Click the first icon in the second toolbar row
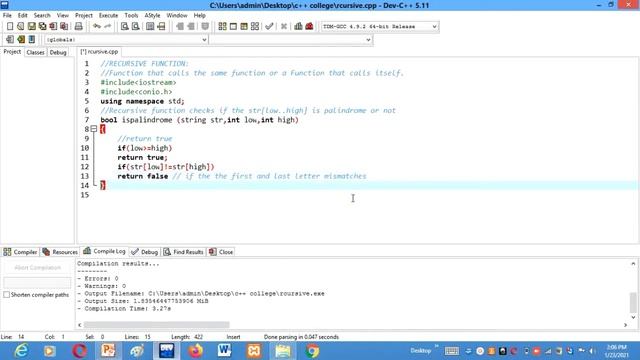This screenshot has width=640, height=360. pos(10,39)
